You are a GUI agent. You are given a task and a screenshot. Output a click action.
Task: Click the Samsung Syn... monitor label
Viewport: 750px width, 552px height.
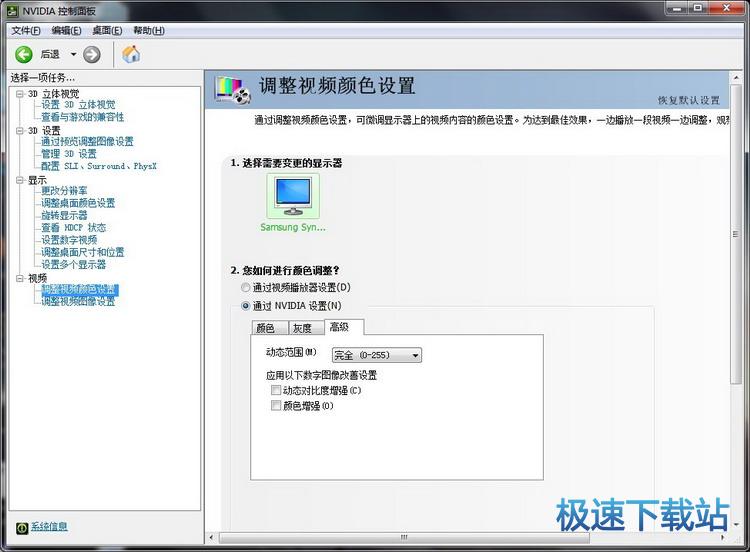[293, 227]
